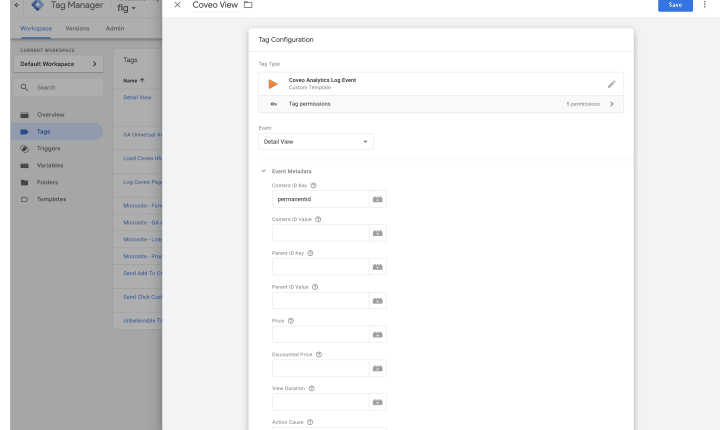Insert variable for Discounted Price
The image size is (720, 430).
377,368
